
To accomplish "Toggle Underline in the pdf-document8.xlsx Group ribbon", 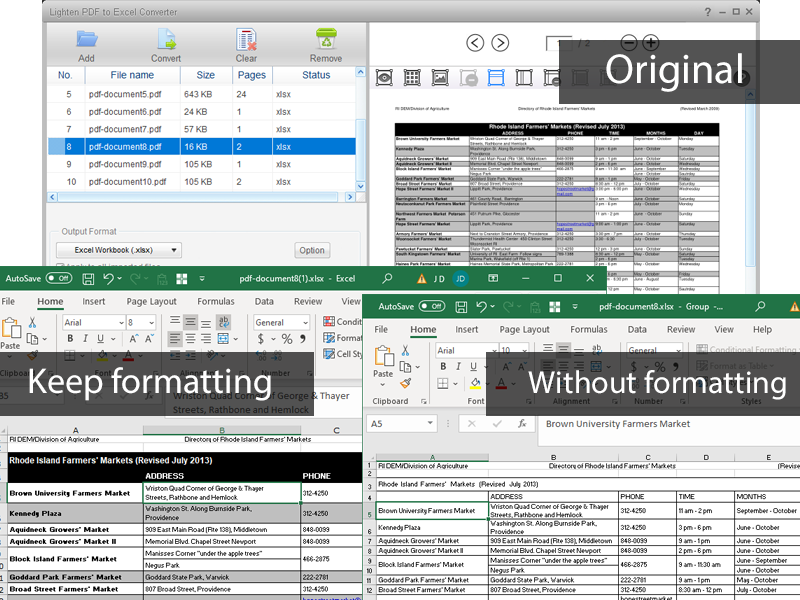I will (474, 366).
